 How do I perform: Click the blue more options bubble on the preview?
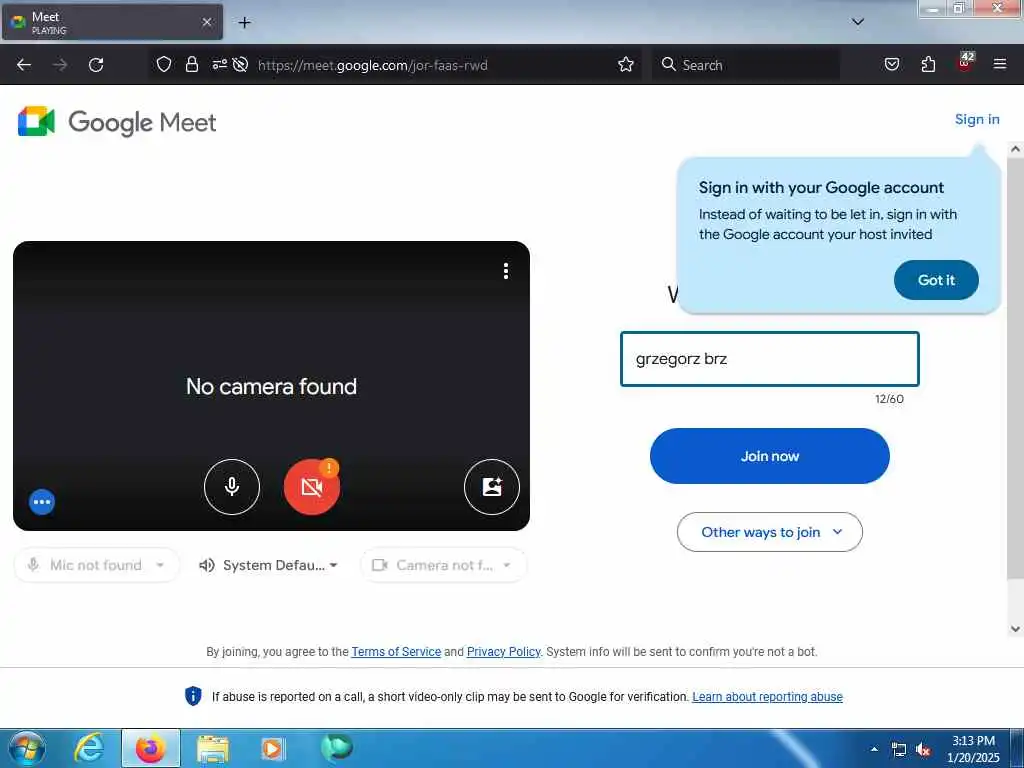coord(42,502)
